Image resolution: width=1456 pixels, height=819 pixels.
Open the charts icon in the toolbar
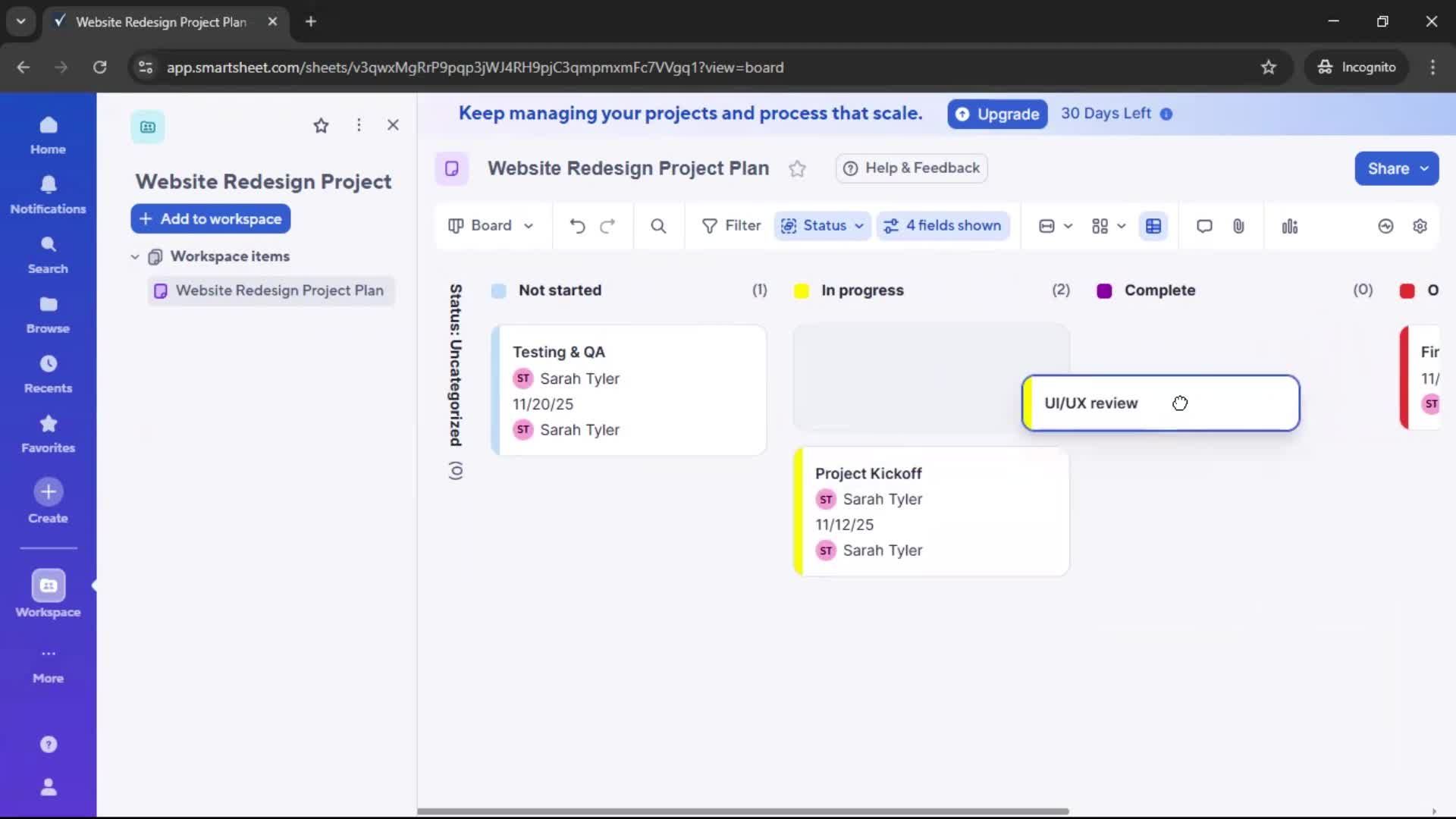coord(1290,225)
